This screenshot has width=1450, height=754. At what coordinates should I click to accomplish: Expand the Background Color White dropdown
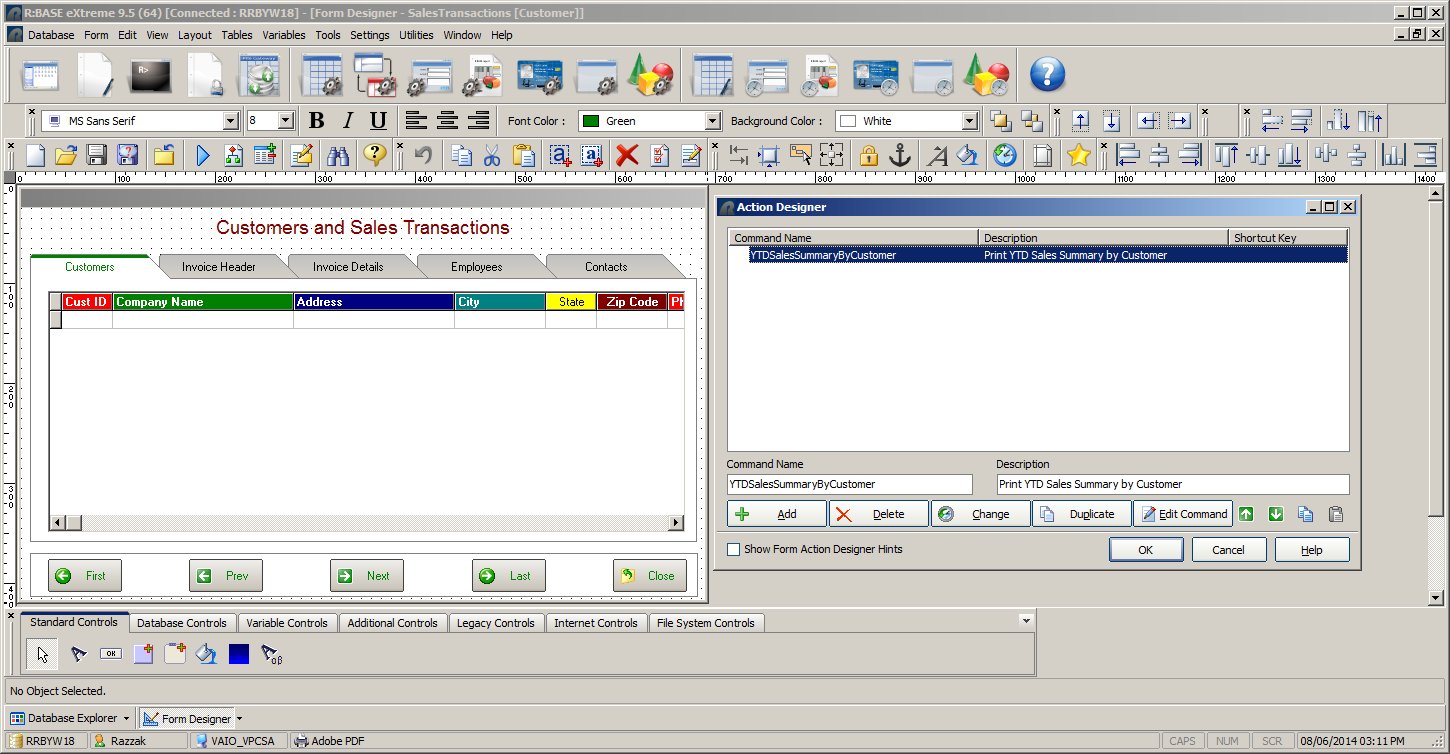point(968,121)
